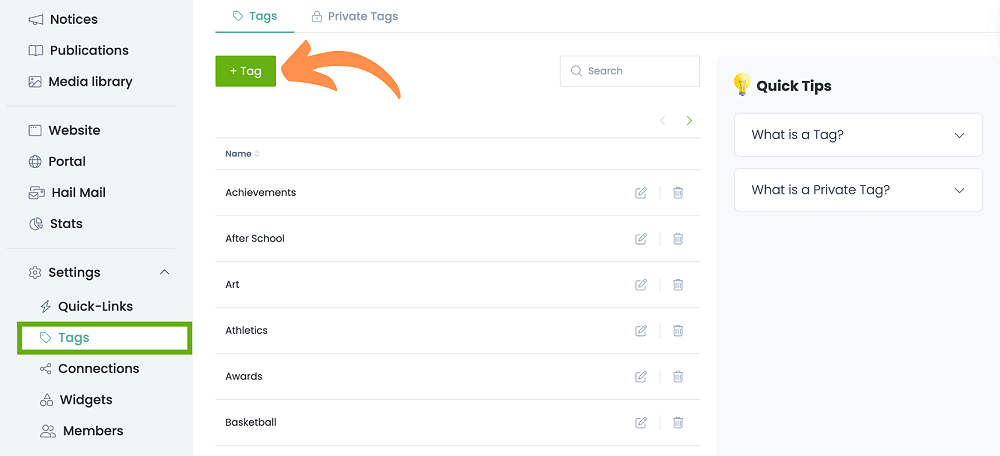
Task: Click the edit icon for Achievements tag
Action: pos(641,193)
